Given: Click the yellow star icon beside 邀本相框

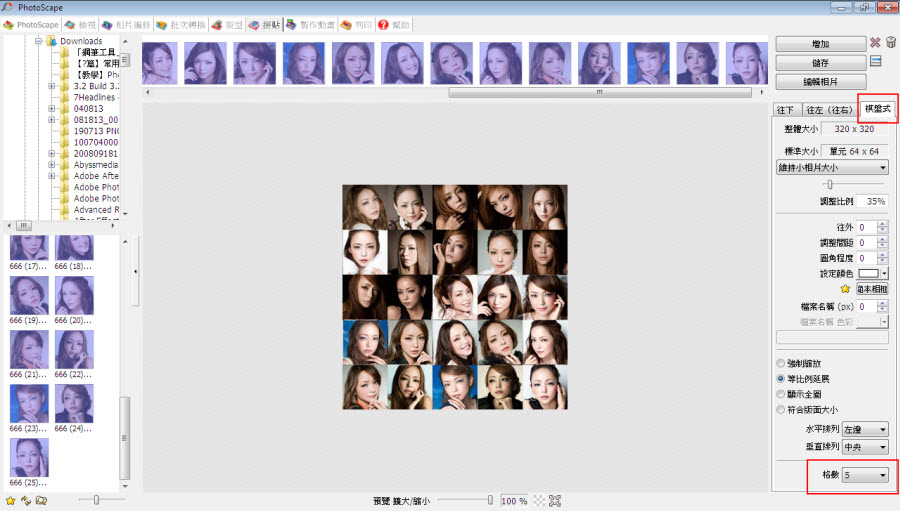Looking at the screenshot, I should [x=844, y=289].
